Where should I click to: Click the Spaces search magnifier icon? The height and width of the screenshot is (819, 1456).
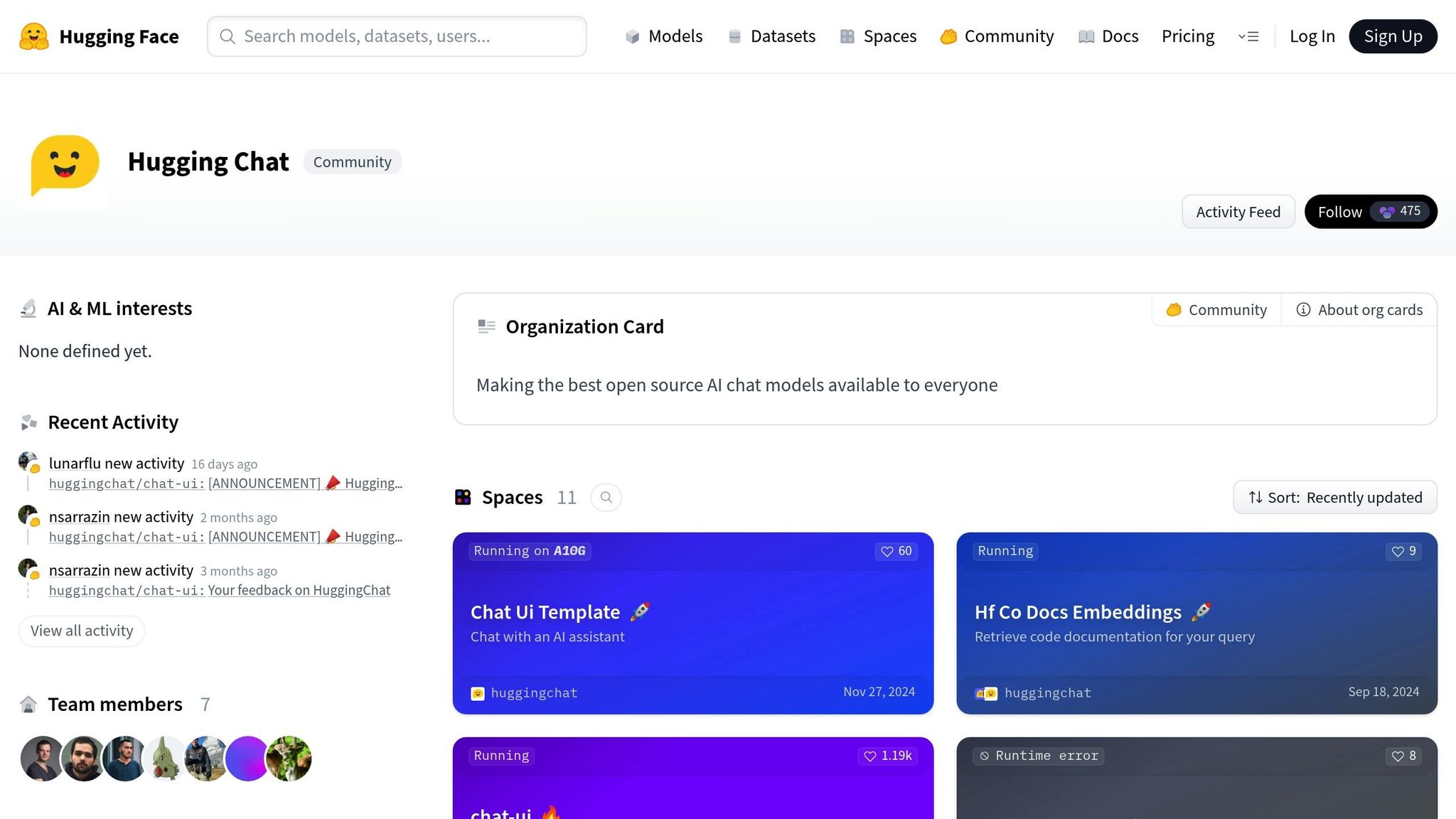point(606,498)
